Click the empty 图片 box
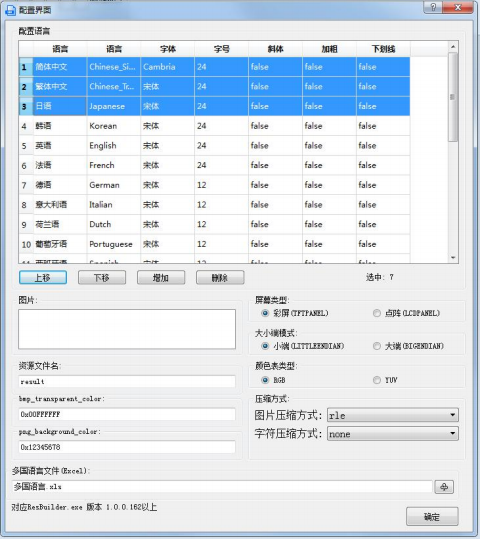Screen dimensions: 480x539 (127, 329)
